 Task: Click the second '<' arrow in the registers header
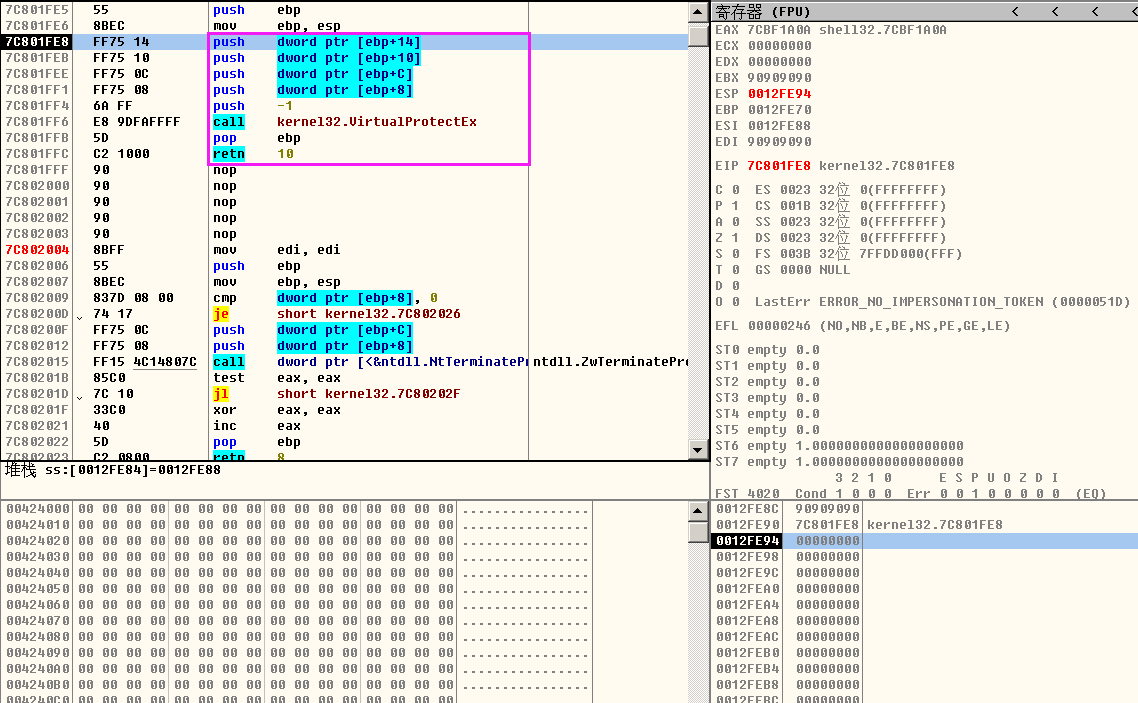1056,12
